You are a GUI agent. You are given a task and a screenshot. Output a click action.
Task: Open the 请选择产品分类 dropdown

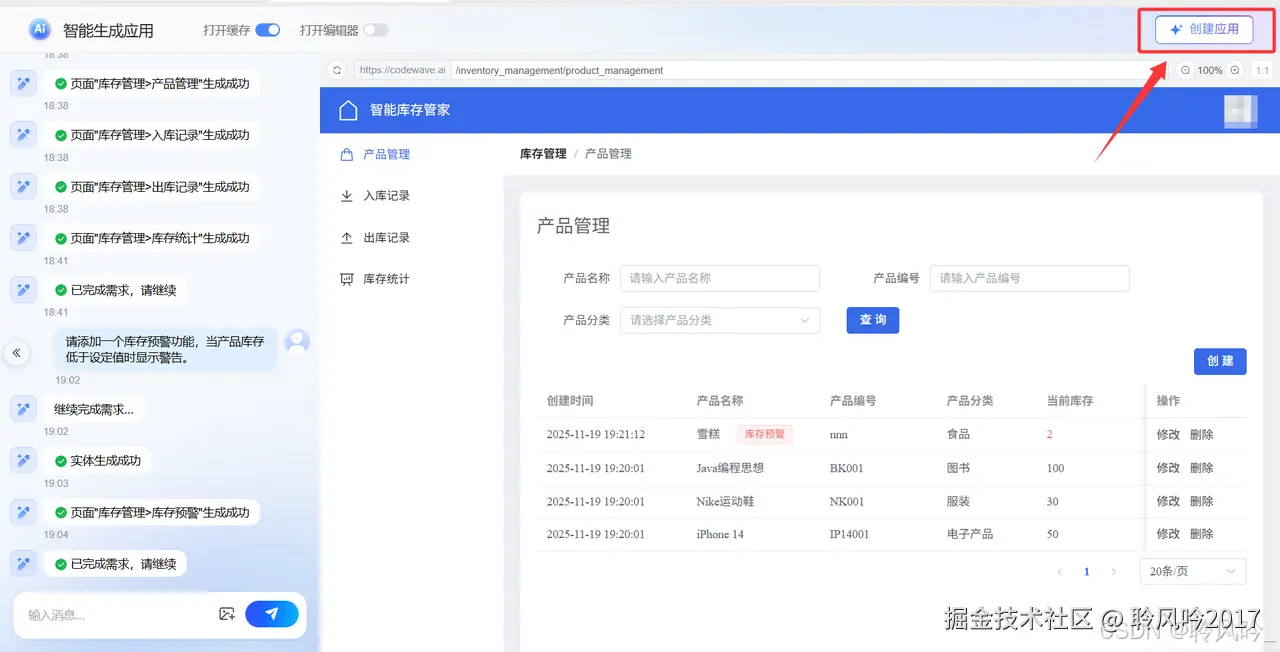click(x=720, y=320)
